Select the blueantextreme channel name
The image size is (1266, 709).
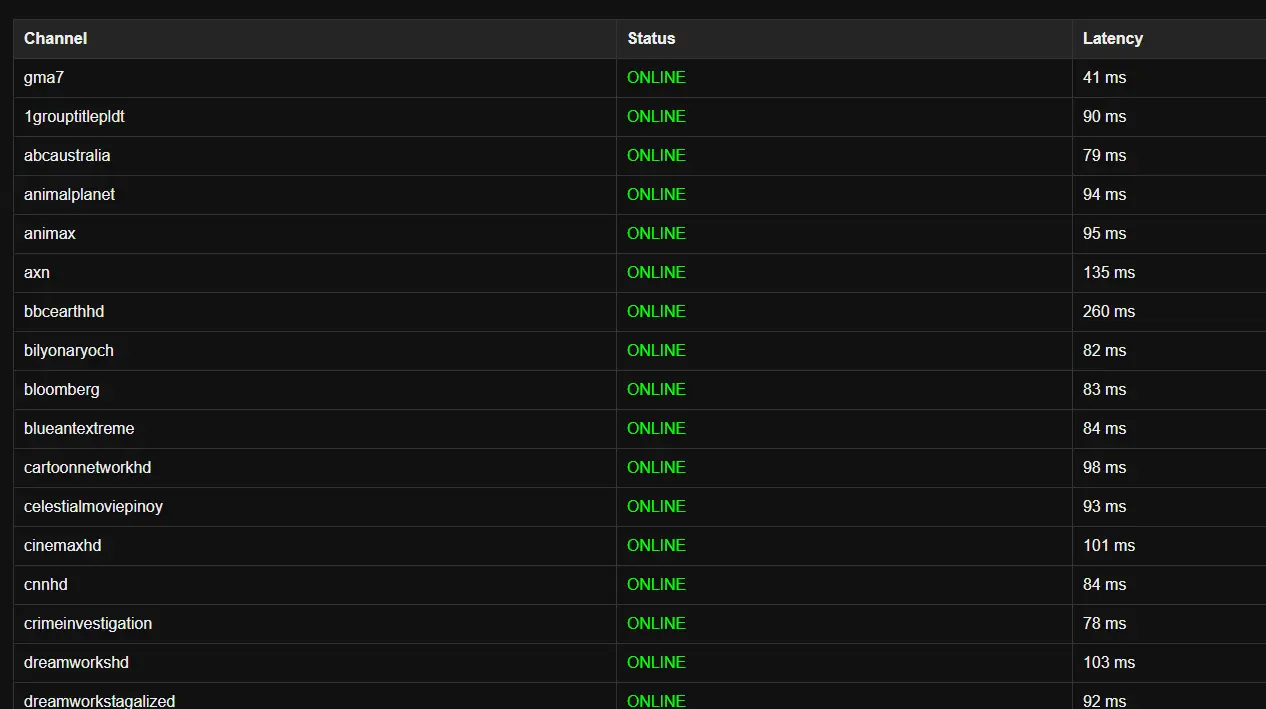79,428
